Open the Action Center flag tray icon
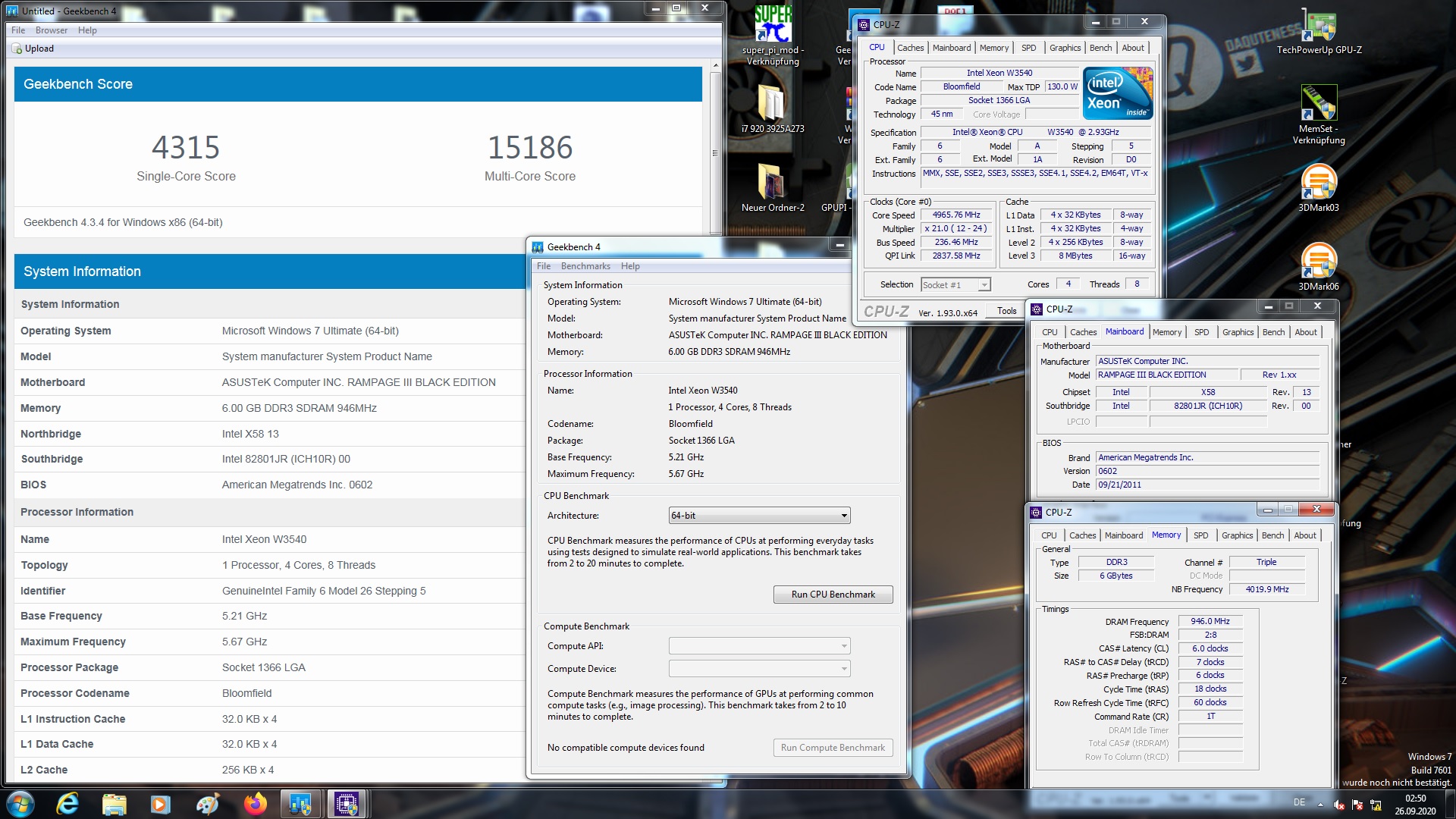 click(x=1357, y=805)
